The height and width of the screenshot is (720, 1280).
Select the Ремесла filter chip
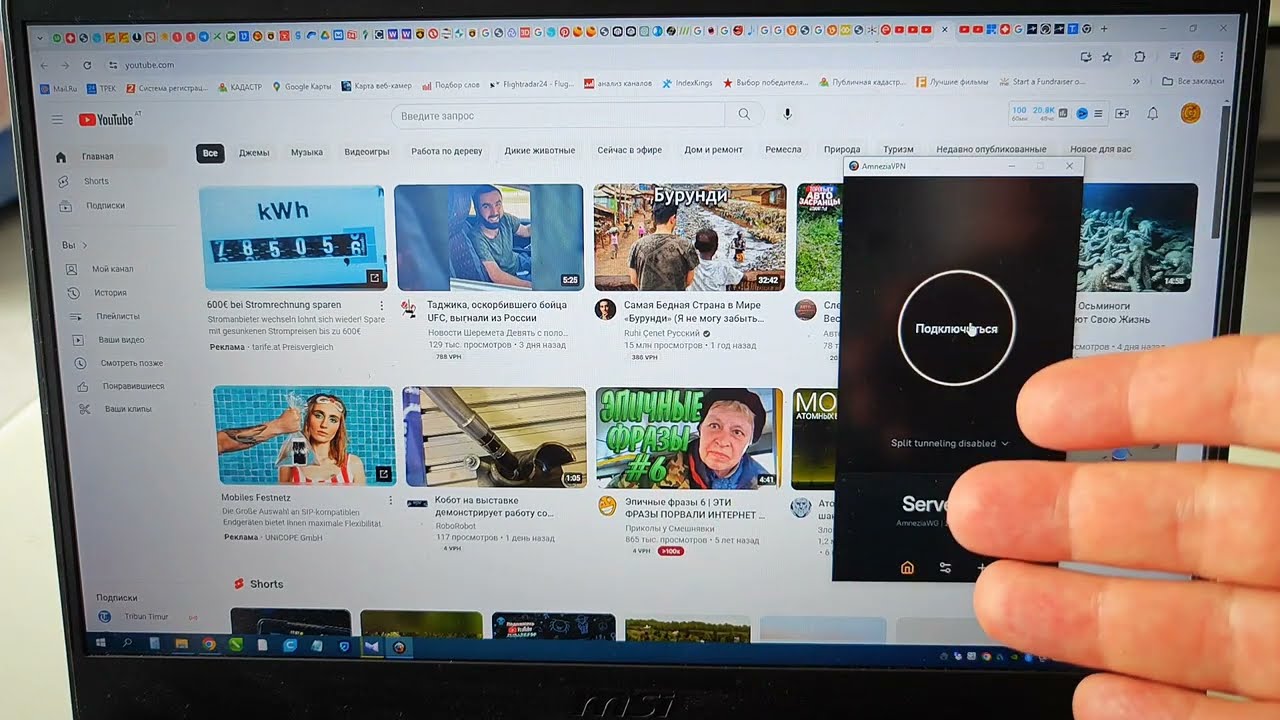783,150
